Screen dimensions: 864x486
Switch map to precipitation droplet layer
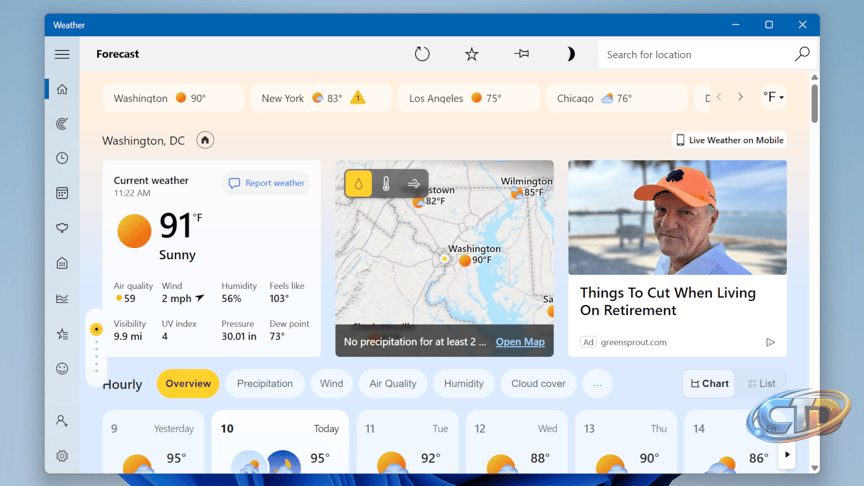[x=359, y=183]
